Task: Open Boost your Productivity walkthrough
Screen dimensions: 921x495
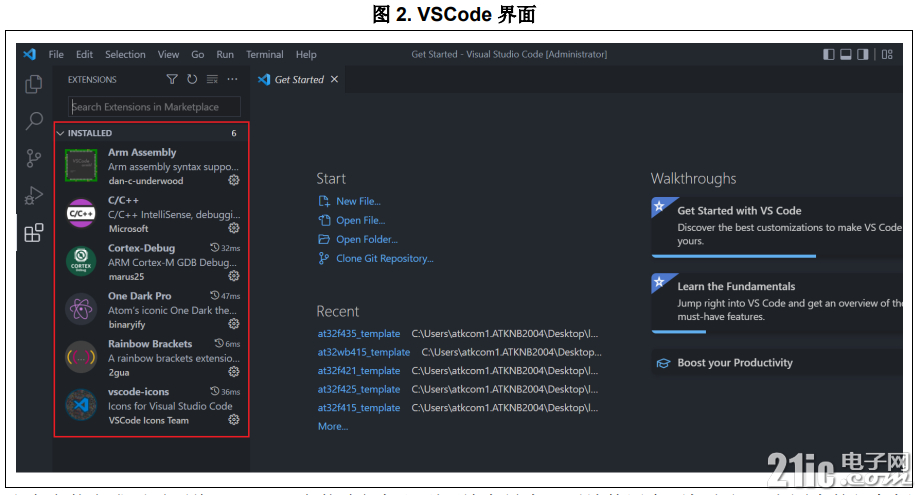Action: 777,363
